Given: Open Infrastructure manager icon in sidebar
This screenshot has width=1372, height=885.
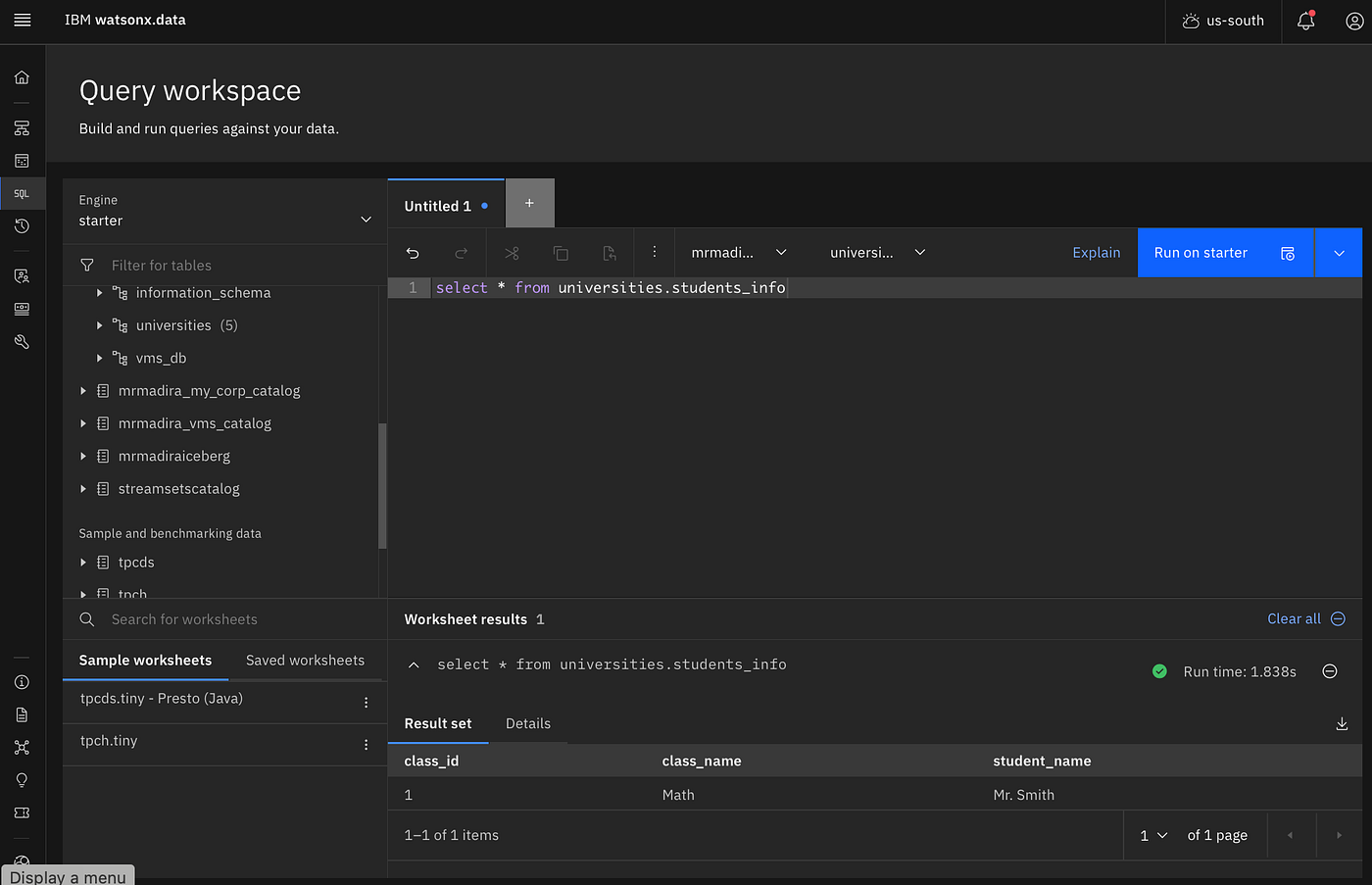Looking at the screenshot, I should pos(22,128).
